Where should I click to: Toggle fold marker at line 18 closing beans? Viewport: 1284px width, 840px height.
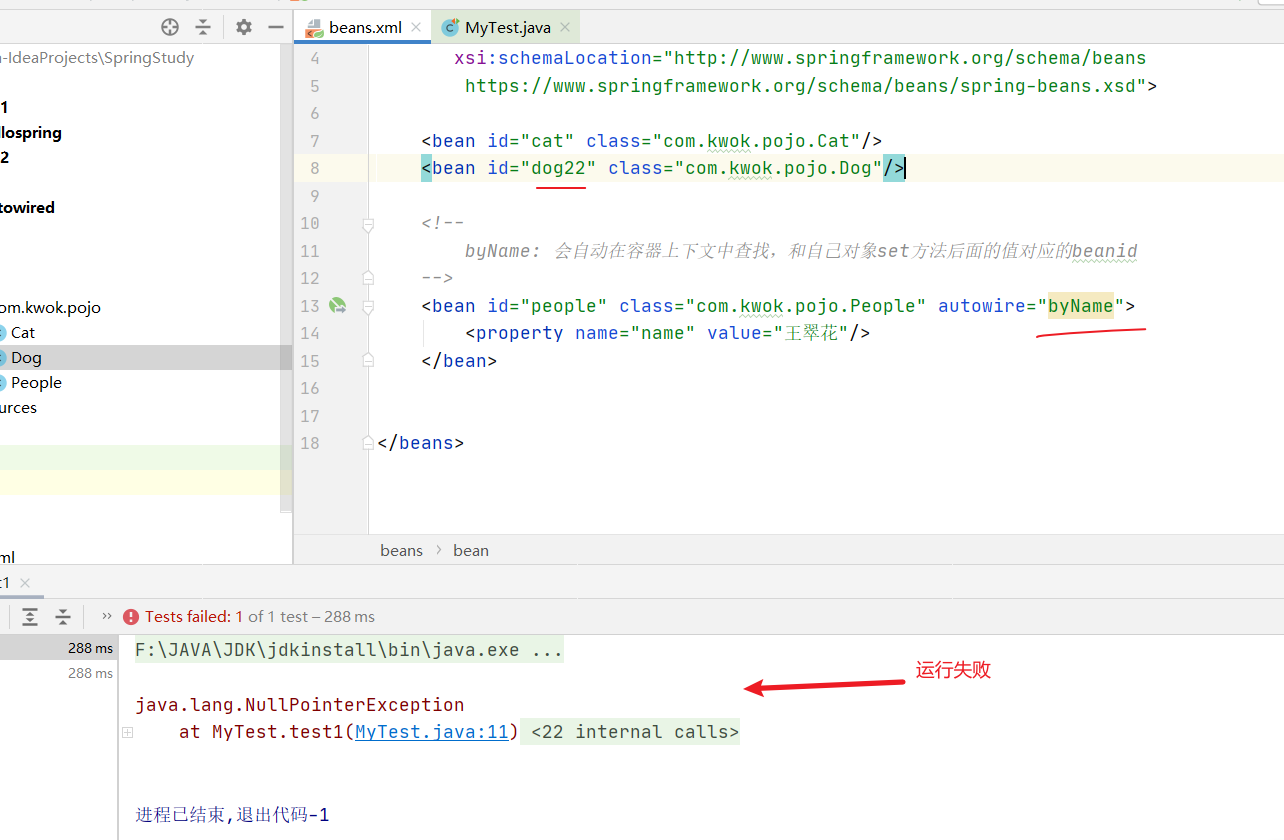[368, 443]
